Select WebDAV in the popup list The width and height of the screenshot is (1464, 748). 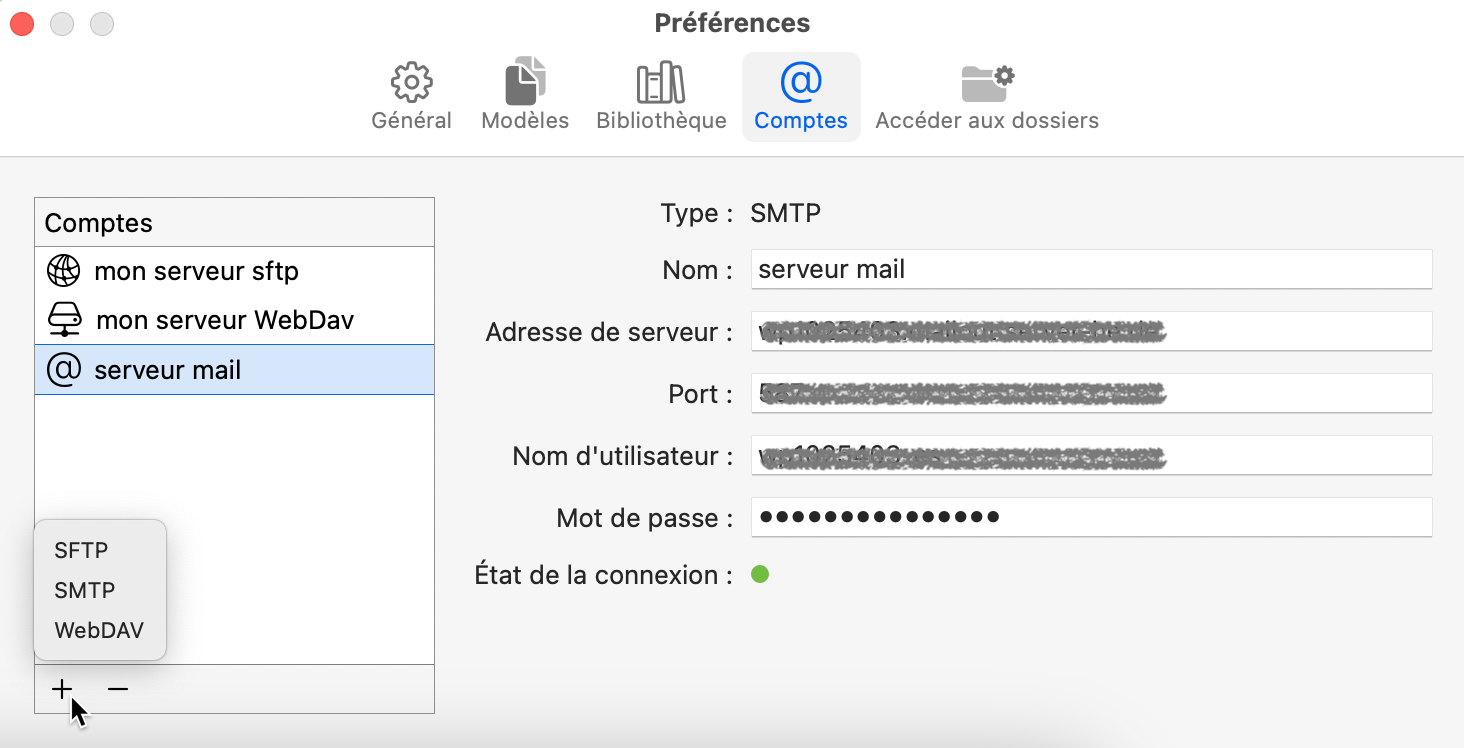[99, 630]
